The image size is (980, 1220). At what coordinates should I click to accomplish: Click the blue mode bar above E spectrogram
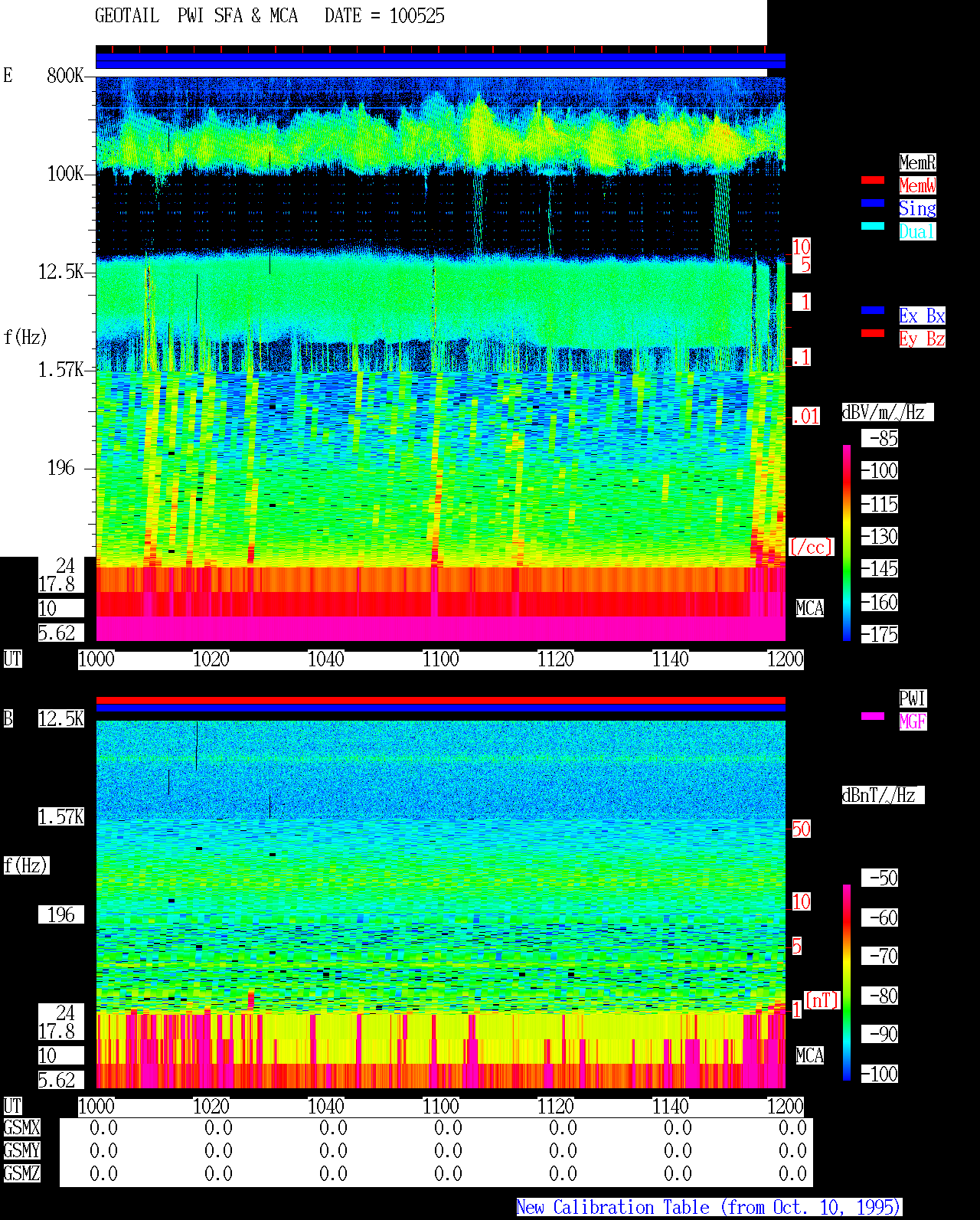pyautogui.click(x=440, y=61)
